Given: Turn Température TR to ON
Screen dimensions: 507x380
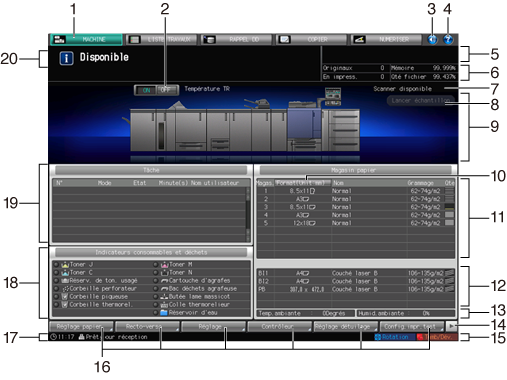Looking at the screenshot, I should pos(146,90).
